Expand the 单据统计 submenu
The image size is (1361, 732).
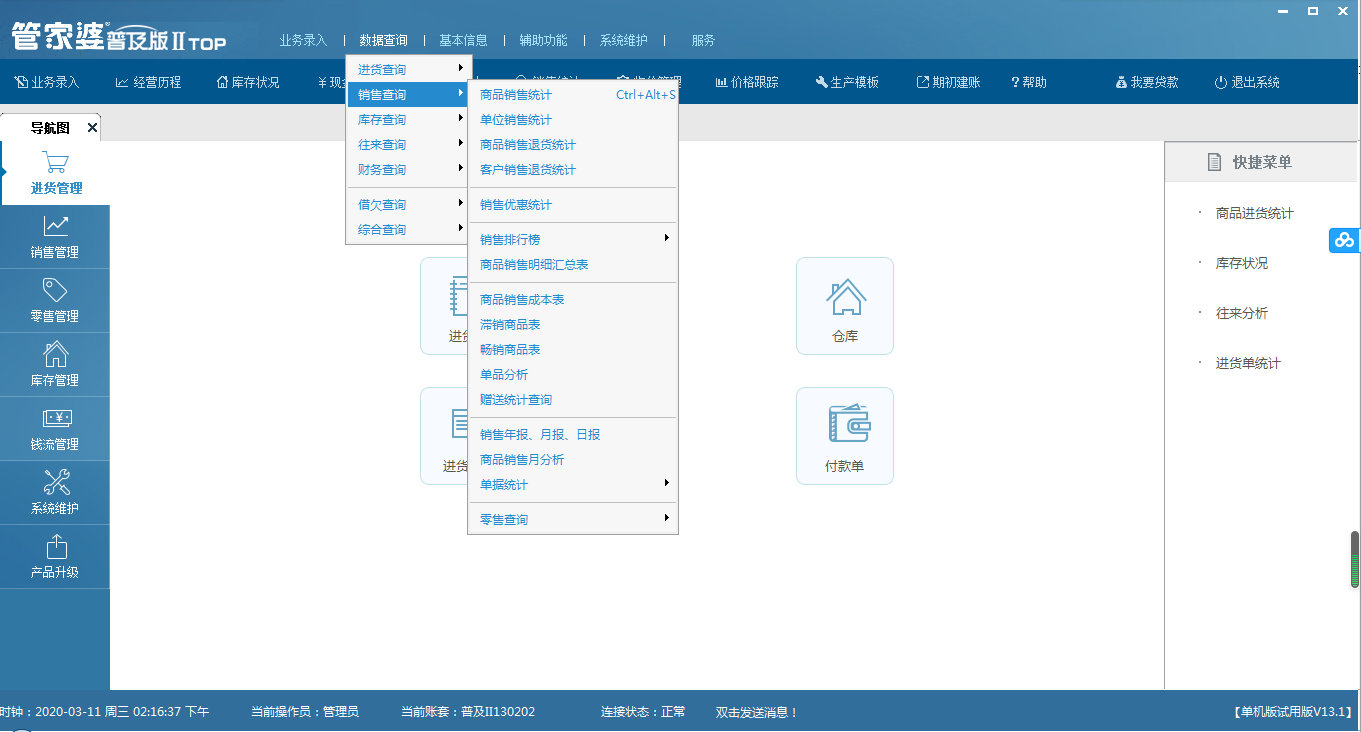click(573, 485)
